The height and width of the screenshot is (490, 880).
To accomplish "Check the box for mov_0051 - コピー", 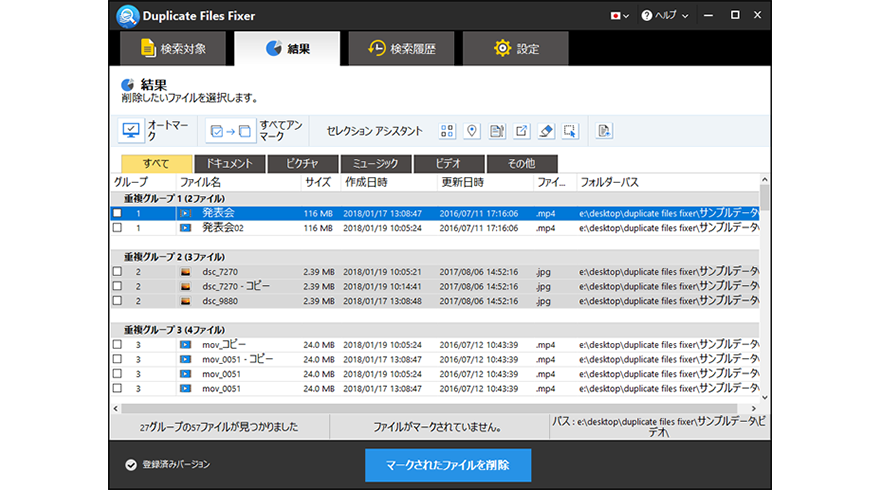I will pos(117,359).
